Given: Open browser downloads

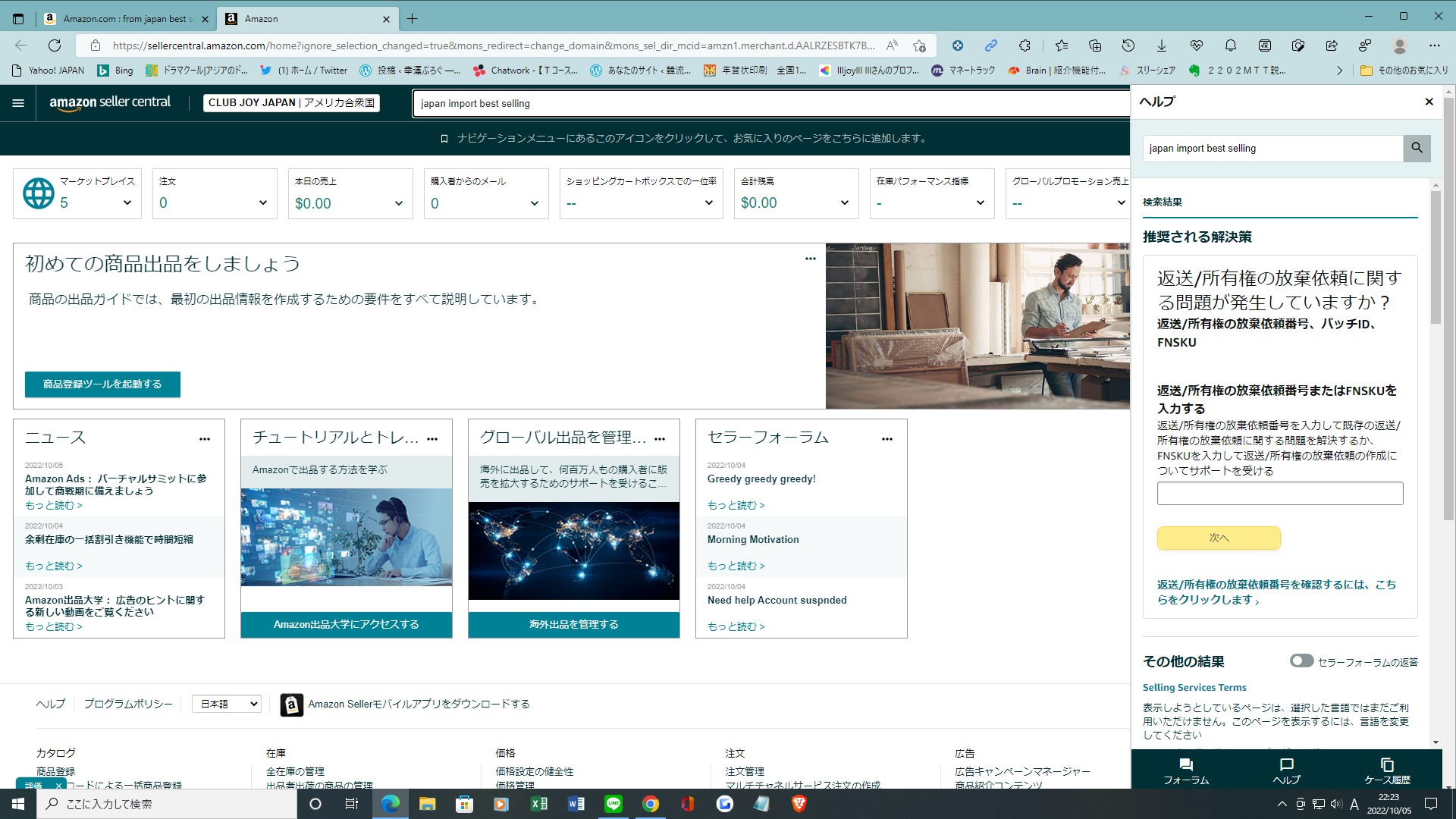Looking at the screenshot, I should [1161, 45].
